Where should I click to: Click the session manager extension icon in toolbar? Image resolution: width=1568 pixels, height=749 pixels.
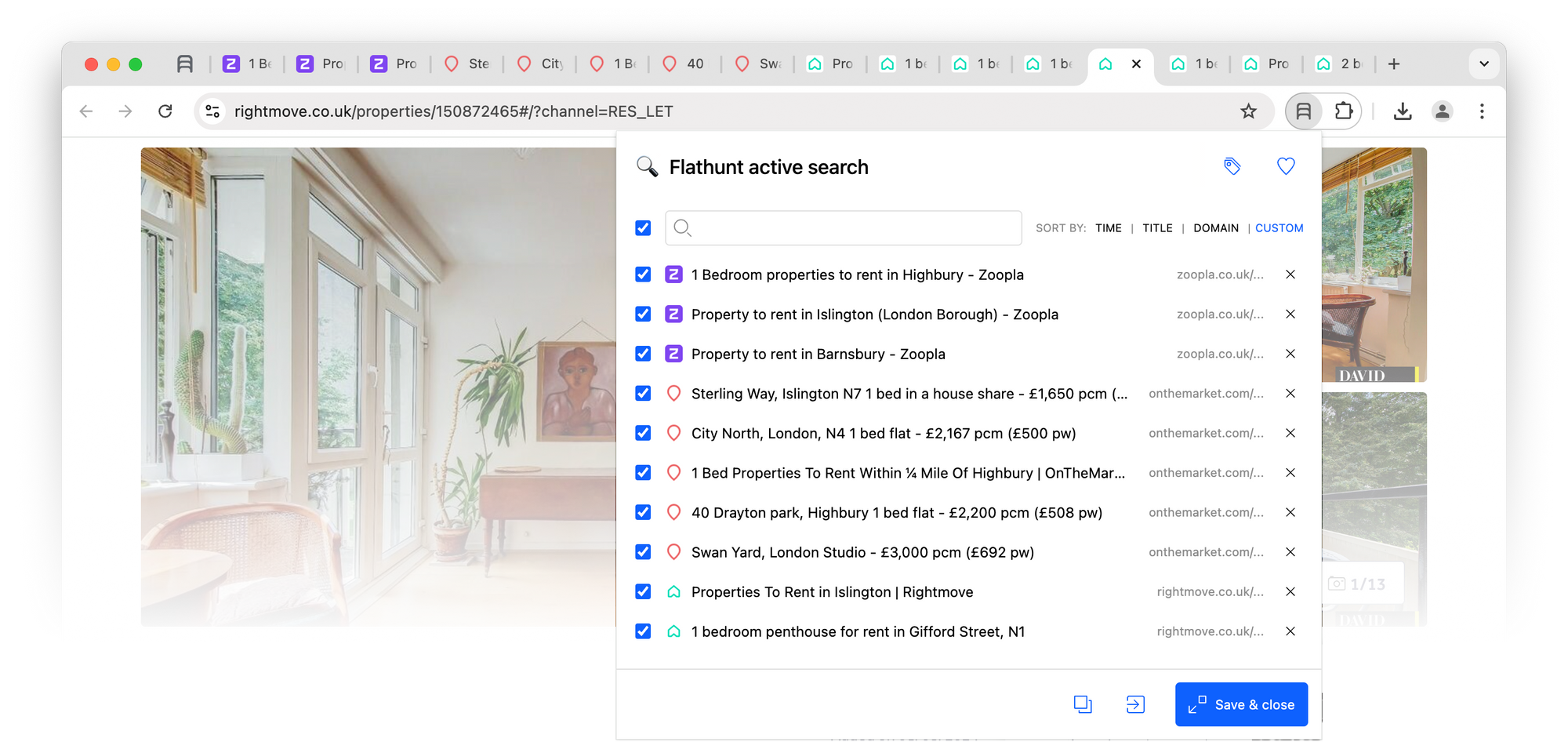click(1304, 111)
